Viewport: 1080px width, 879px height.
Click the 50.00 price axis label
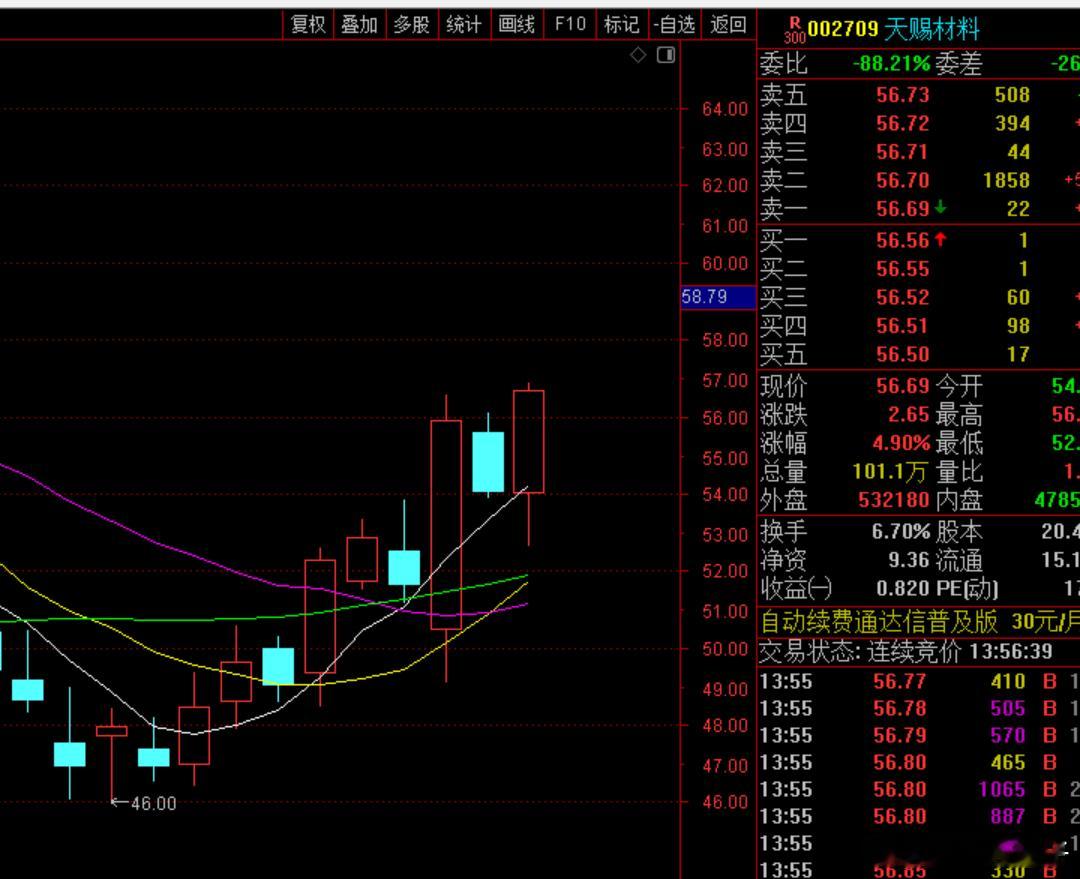(725, 649)
